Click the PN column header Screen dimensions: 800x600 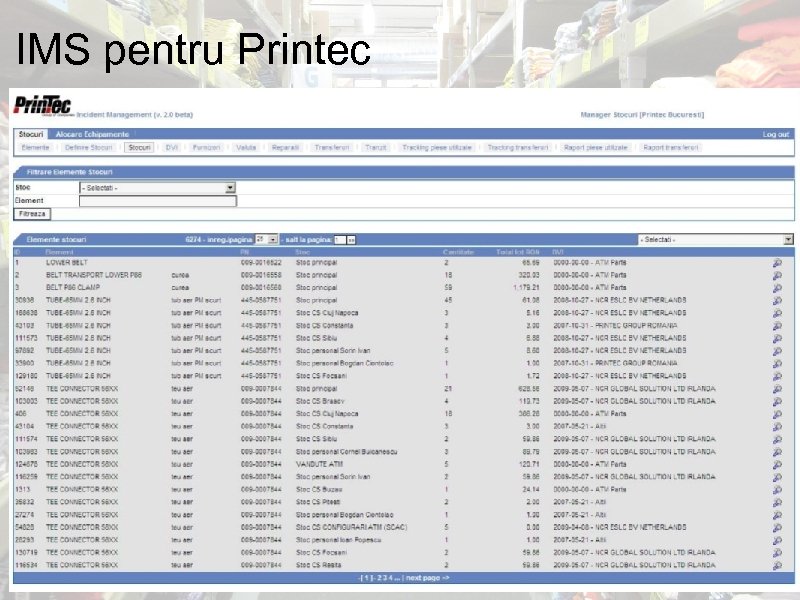244,252
